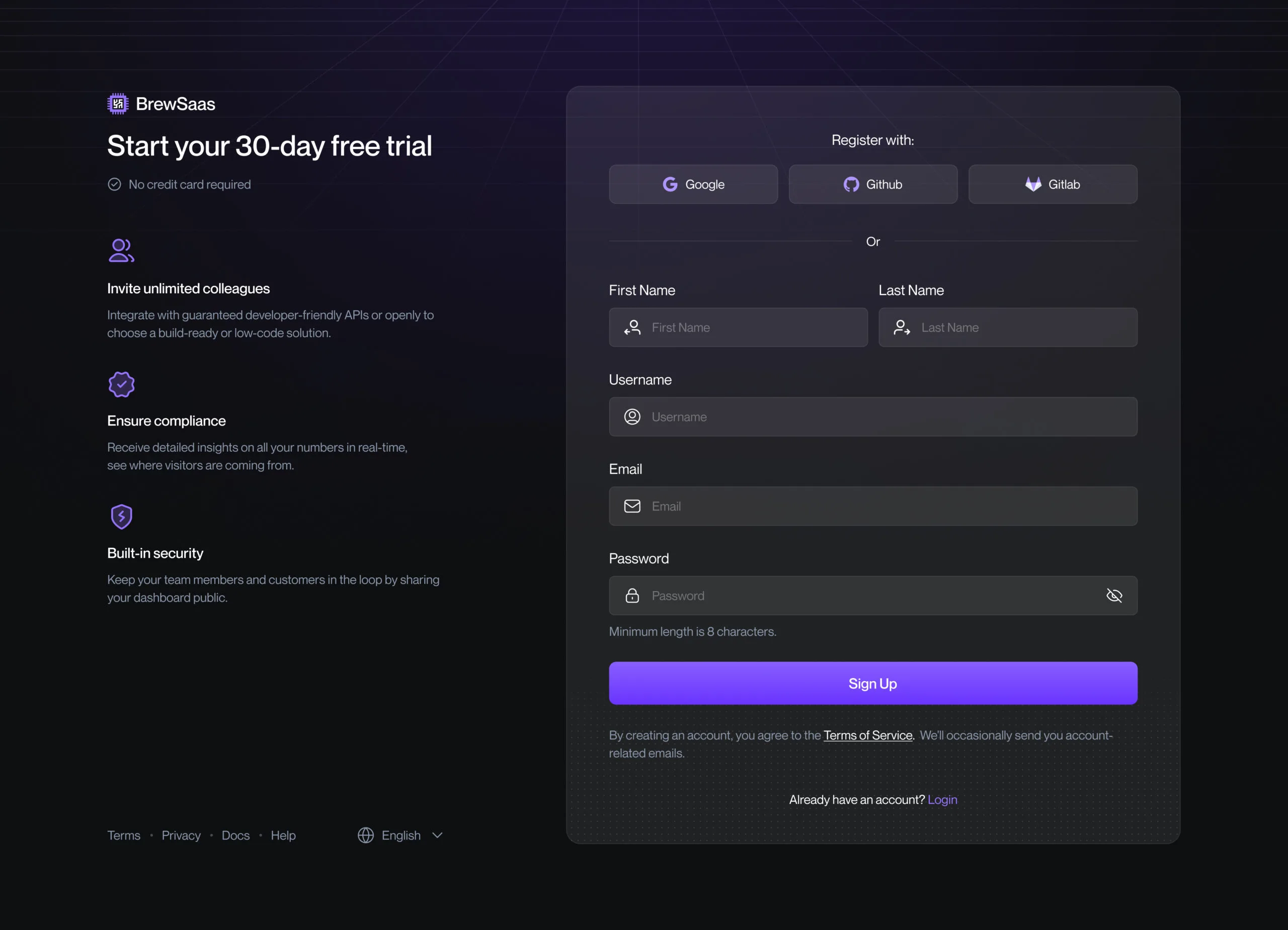Click the Google logo icon

pos(670,185)
